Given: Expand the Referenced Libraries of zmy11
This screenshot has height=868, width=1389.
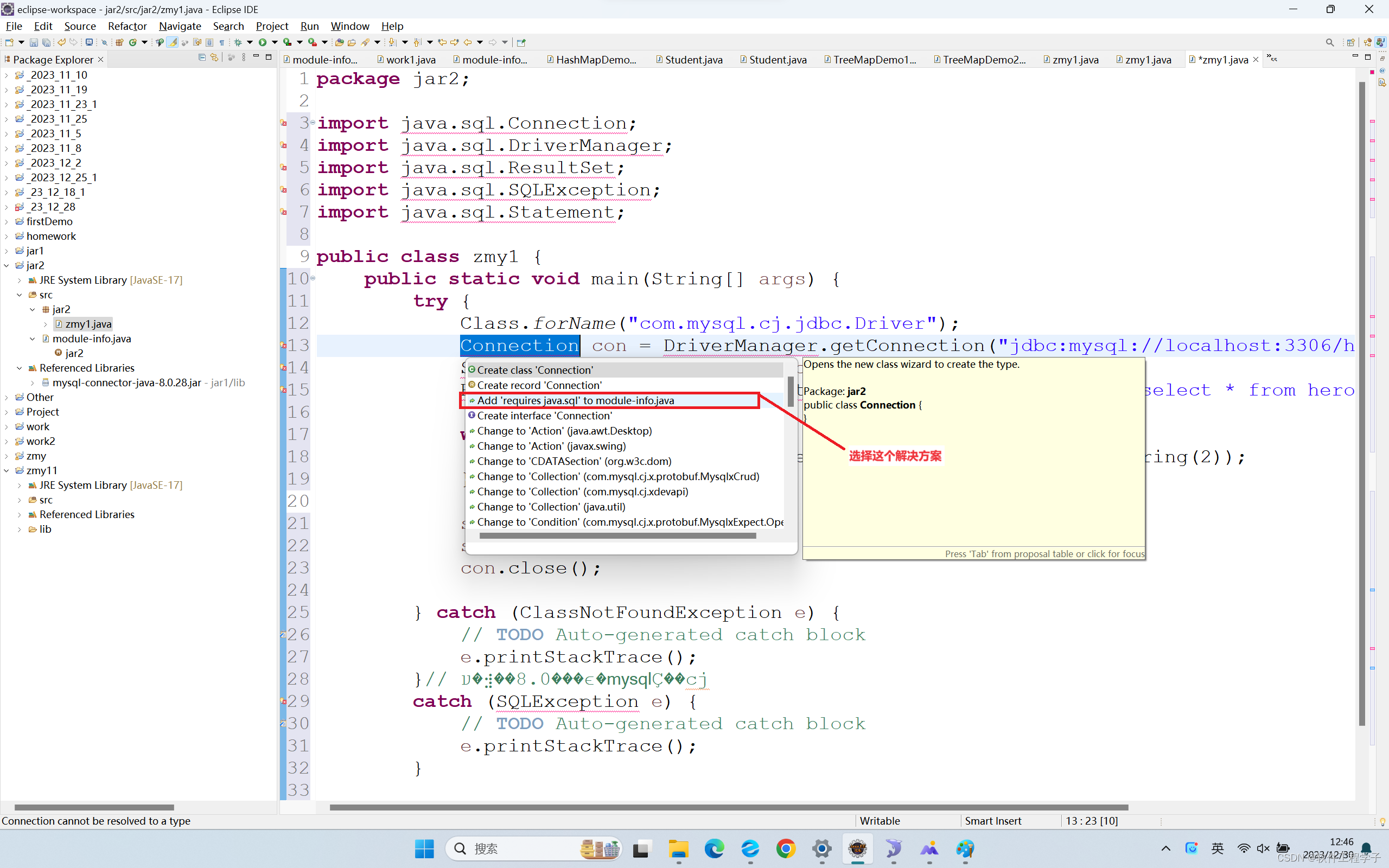Looking at the screenshot, I should coord(19,514).
